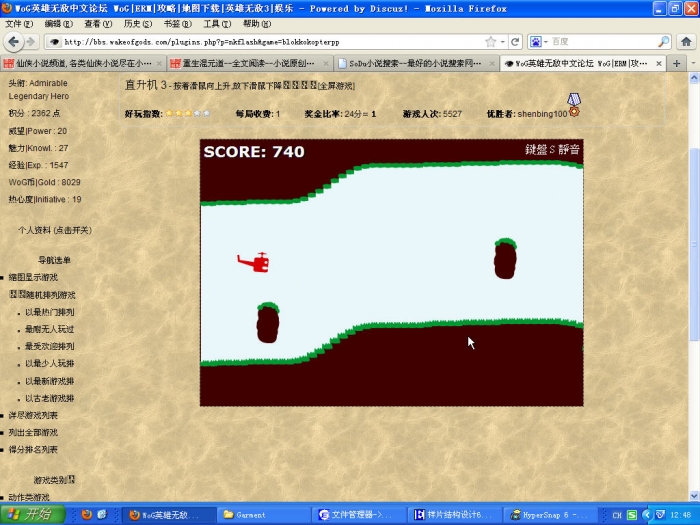The width and height of the screenshot is (700, 525).
Task: Close the WoG英雄无敌中文论坛 tab
Action: (658, 64)
